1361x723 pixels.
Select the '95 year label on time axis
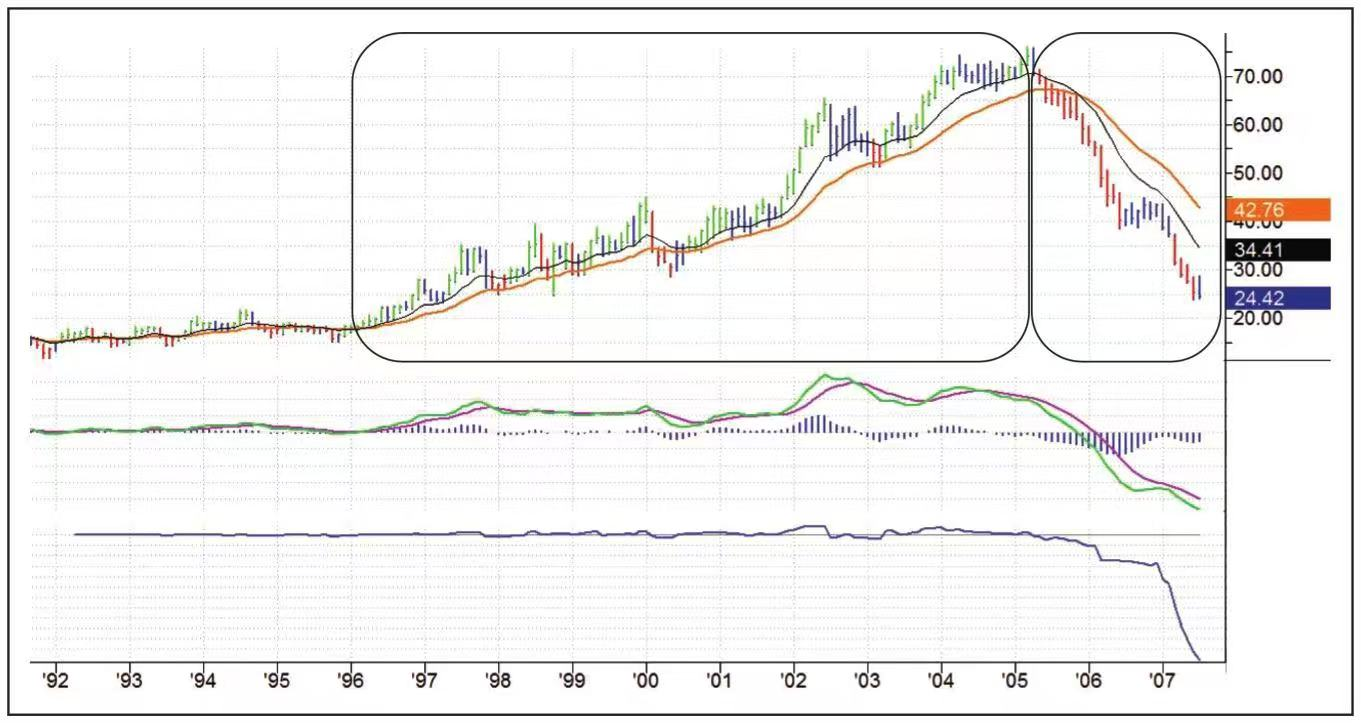[276, 682]
